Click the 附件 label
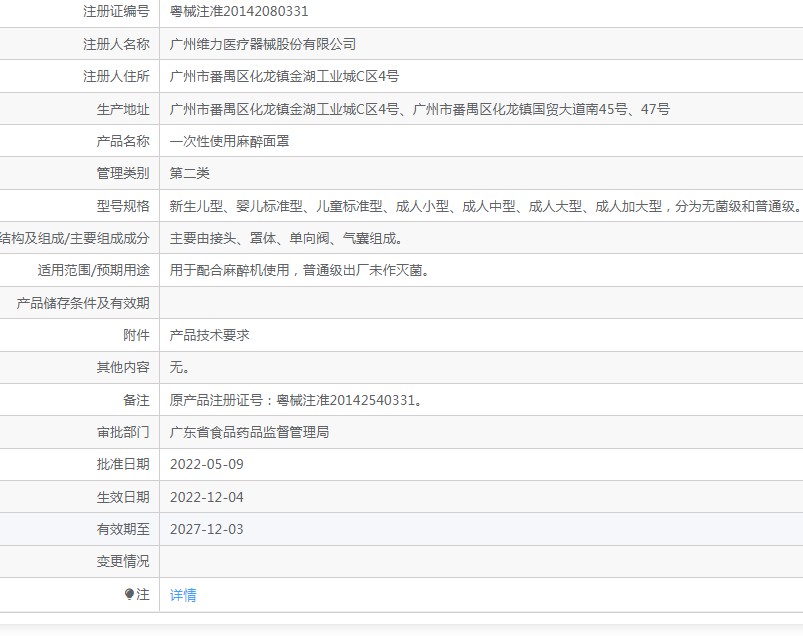The image size is (803, 636). click(136, 335)
